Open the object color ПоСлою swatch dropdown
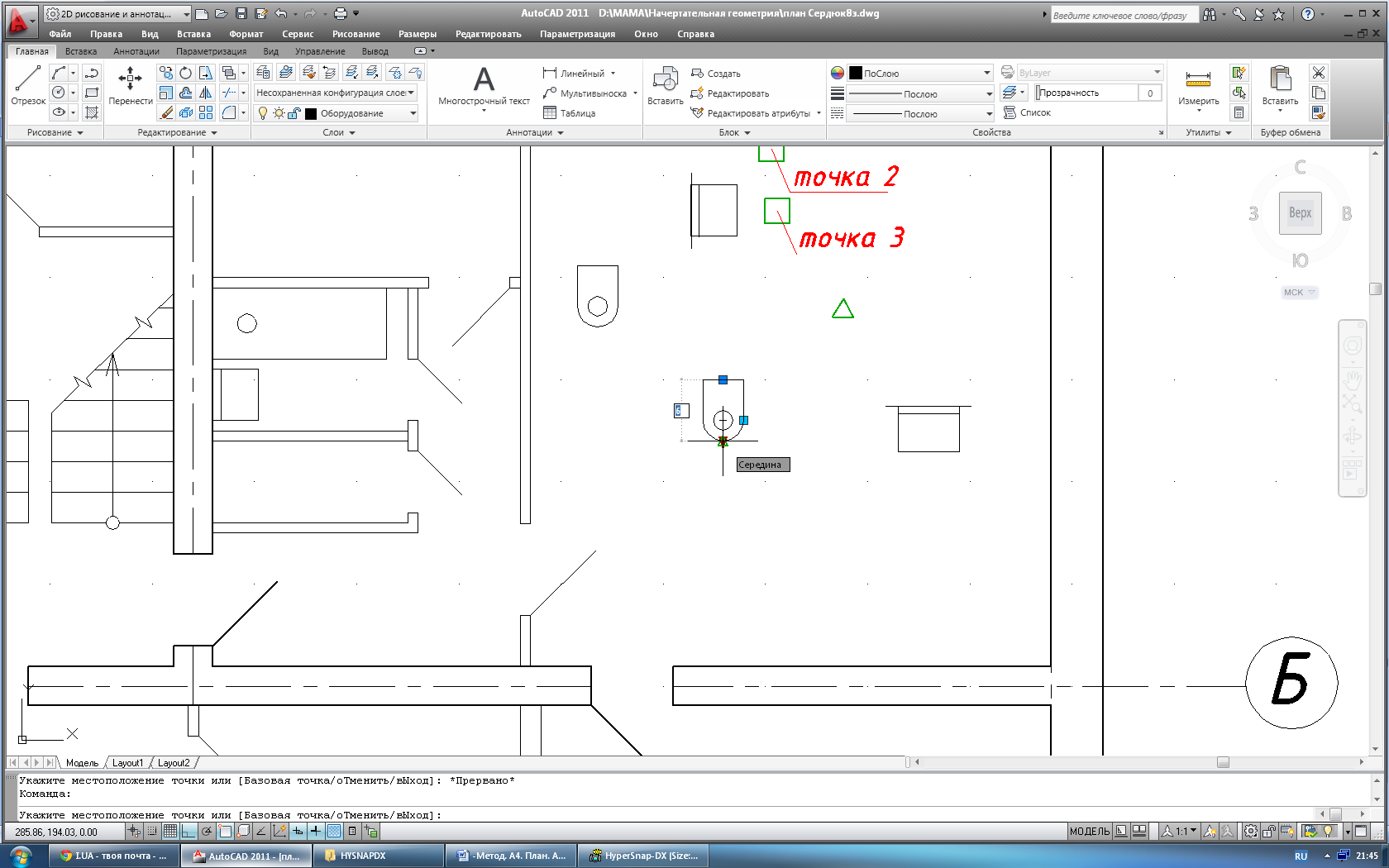This screenshot has width=1389, height=868. [x=921, y=74]
